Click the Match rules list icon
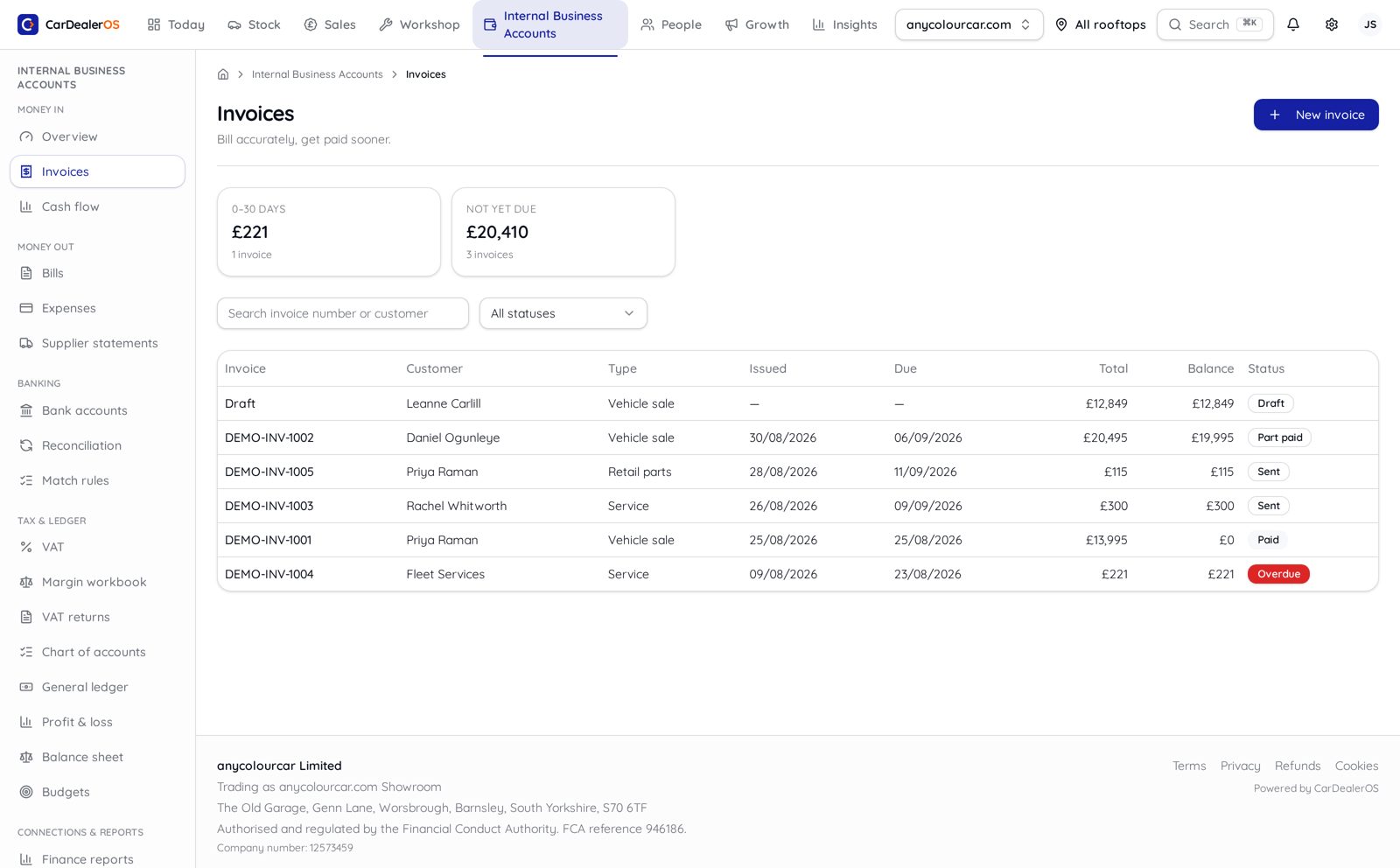Screen dimensions: 1400x868 click(26, 480)
